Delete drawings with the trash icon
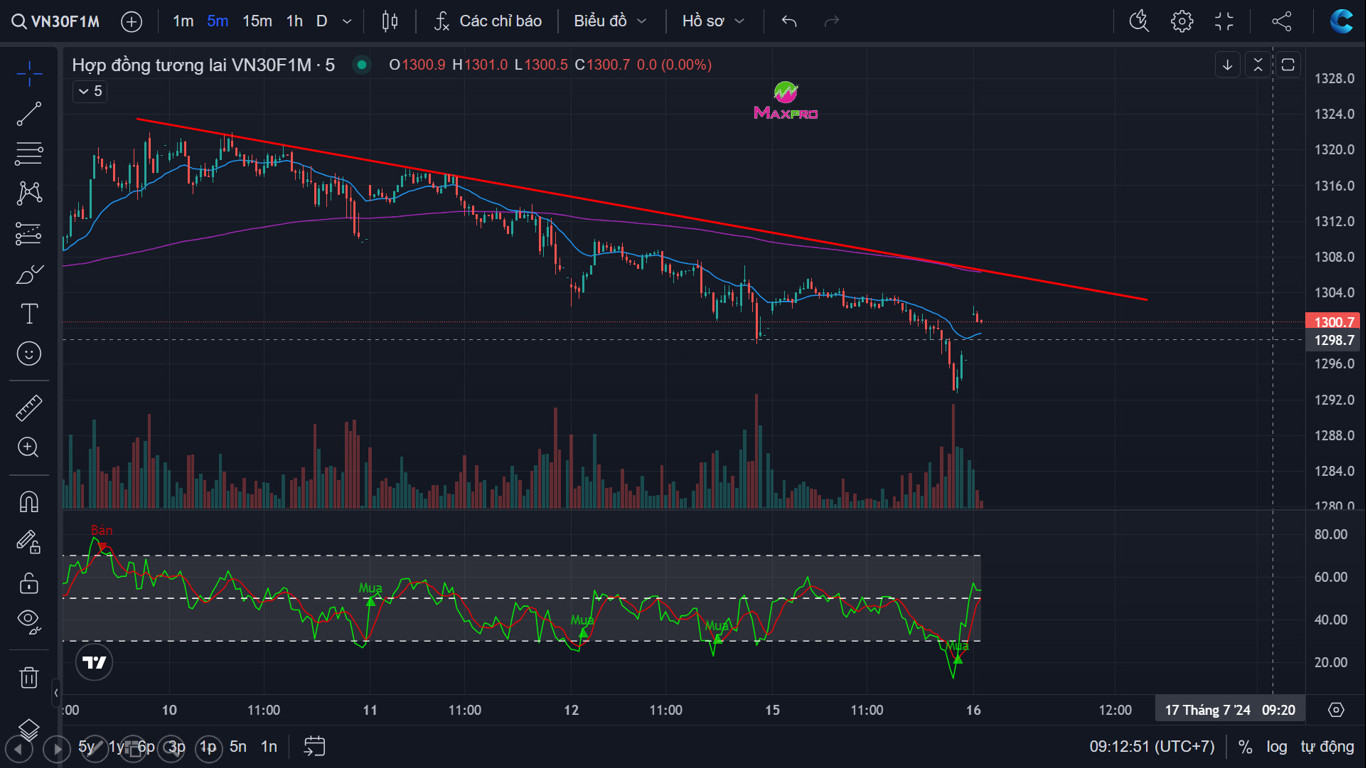The height and width of the screenshot is (768, 1366). point(29,678)
